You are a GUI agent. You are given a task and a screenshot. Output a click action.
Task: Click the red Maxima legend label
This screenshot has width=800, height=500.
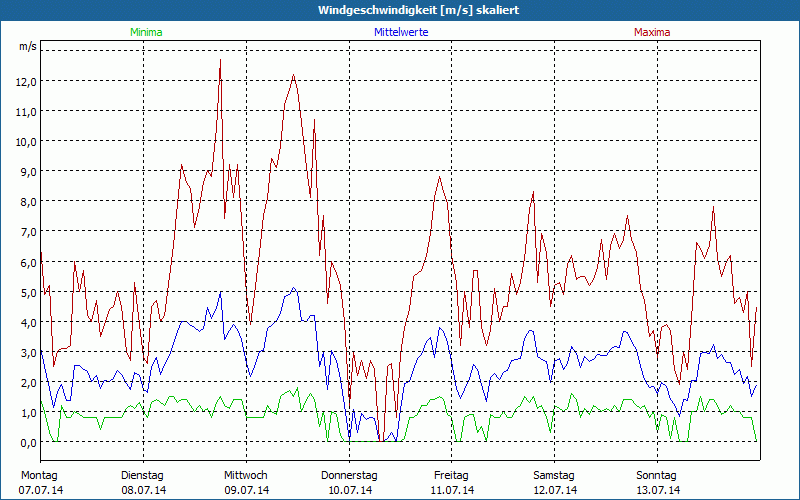[x=652, y=32]
